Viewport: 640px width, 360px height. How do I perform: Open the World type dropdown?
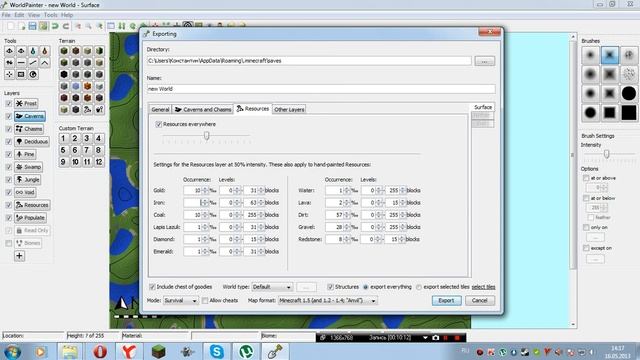coord(272,287)
